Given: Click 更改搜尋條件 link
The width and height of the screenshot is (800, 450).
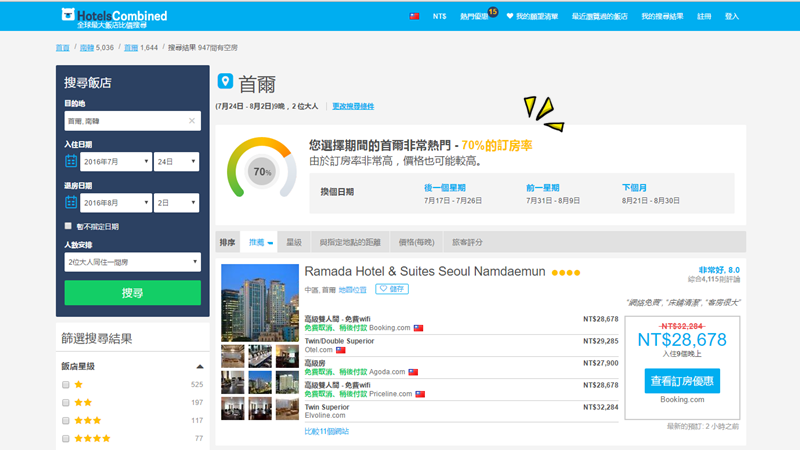Looking at the screenshot, I should [x=353, y=106].
